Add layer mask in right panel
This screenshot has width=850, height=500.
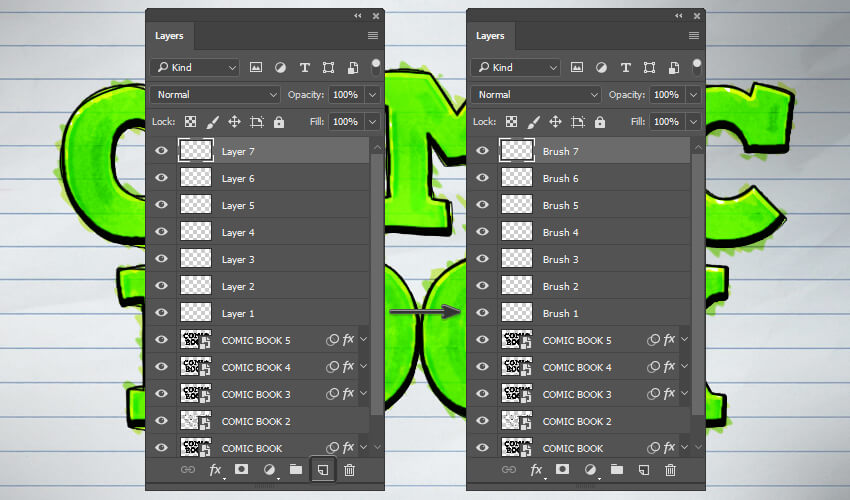[563, 469]
